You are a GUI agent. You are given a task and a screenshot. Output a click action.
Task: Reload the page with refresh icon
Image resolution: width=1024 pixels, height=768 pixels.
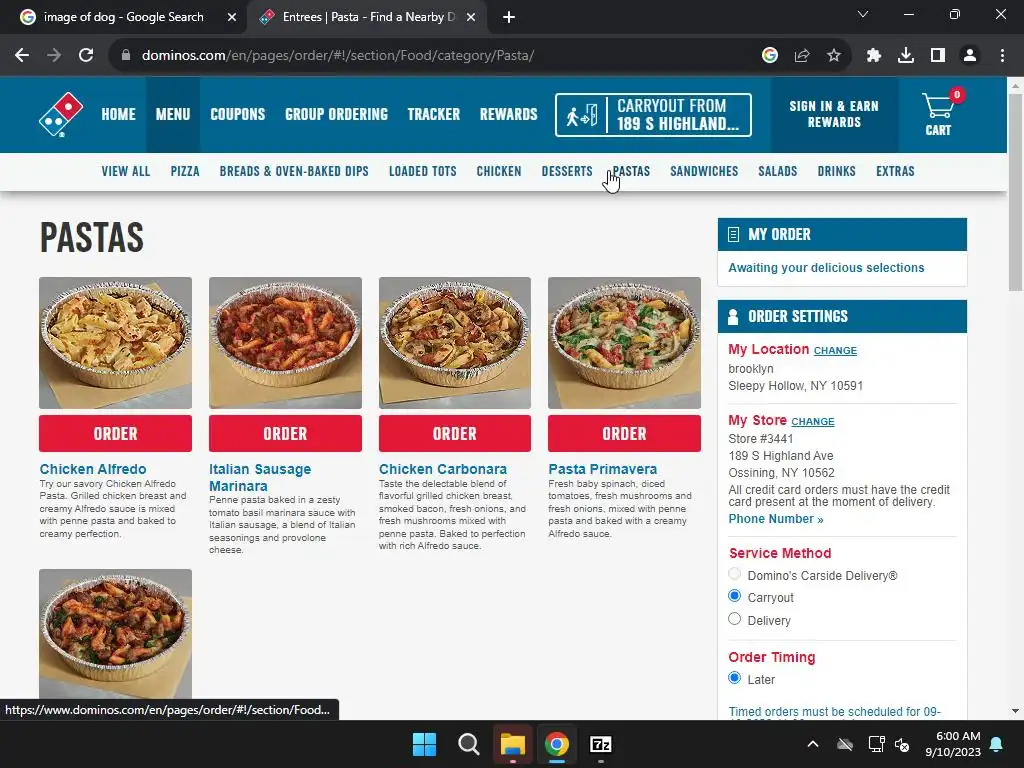[86, 56]
